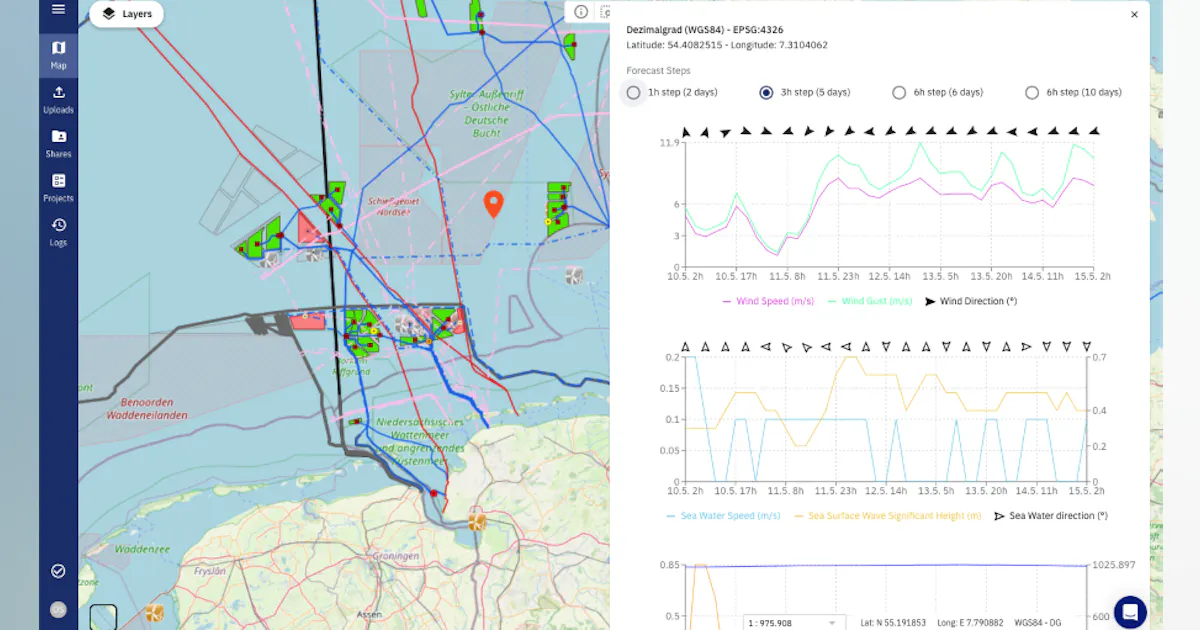This screenshot has height=630, width=1200.
Task: Open the Shares section
Action: coord(58,143)
